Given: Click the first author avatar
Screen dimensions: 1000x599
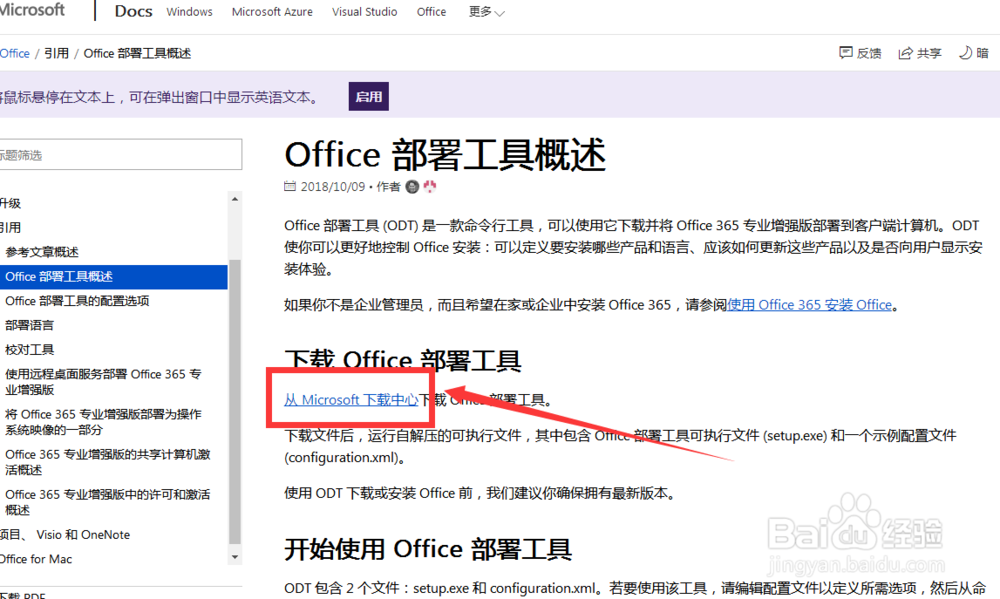Looking at the screenshot, I should [412, 186].
